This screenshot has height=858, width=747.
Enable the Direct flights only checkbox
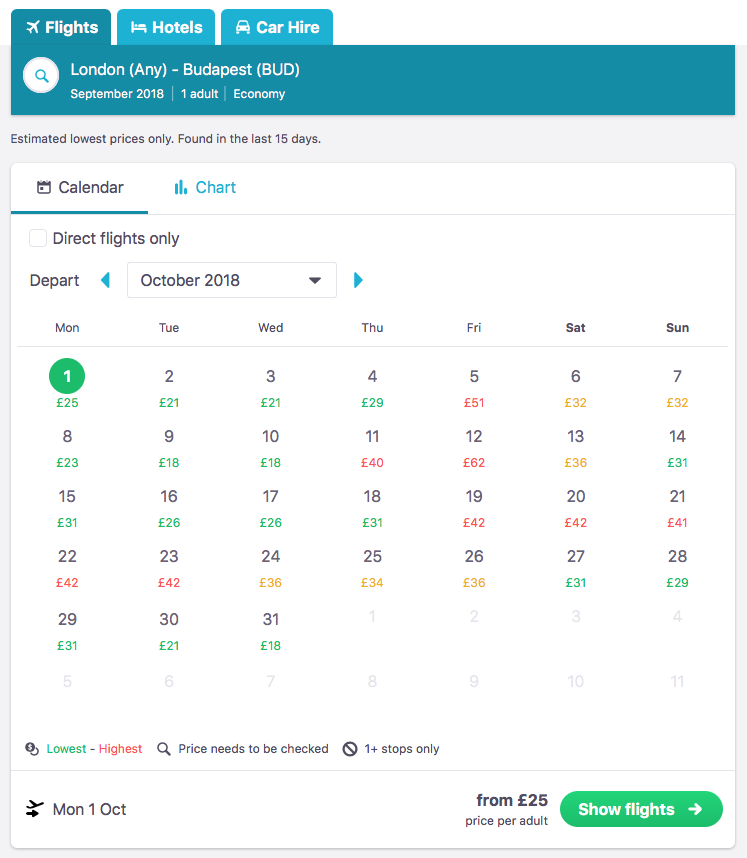click(37, 238)
